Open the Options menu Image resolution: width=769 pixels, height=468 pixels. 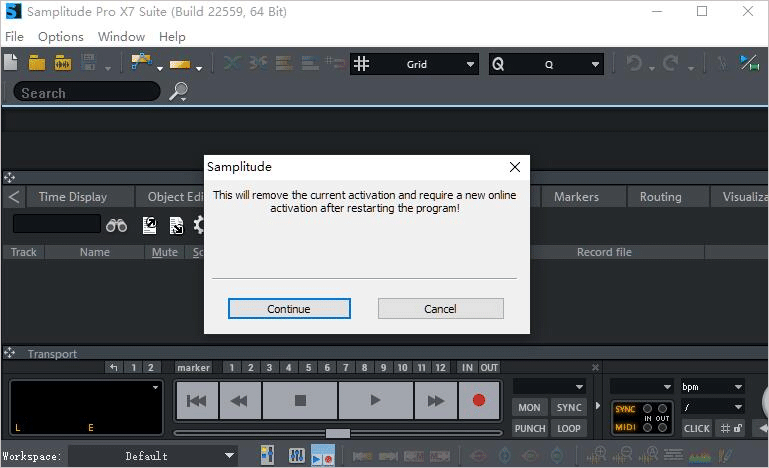61,37
